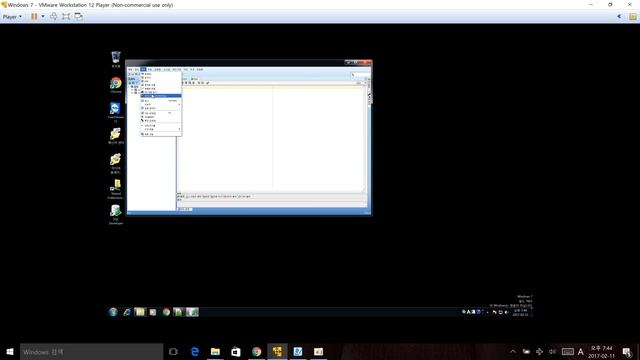Toggle the IME input mode 'A' indicator

pos(580,351)
